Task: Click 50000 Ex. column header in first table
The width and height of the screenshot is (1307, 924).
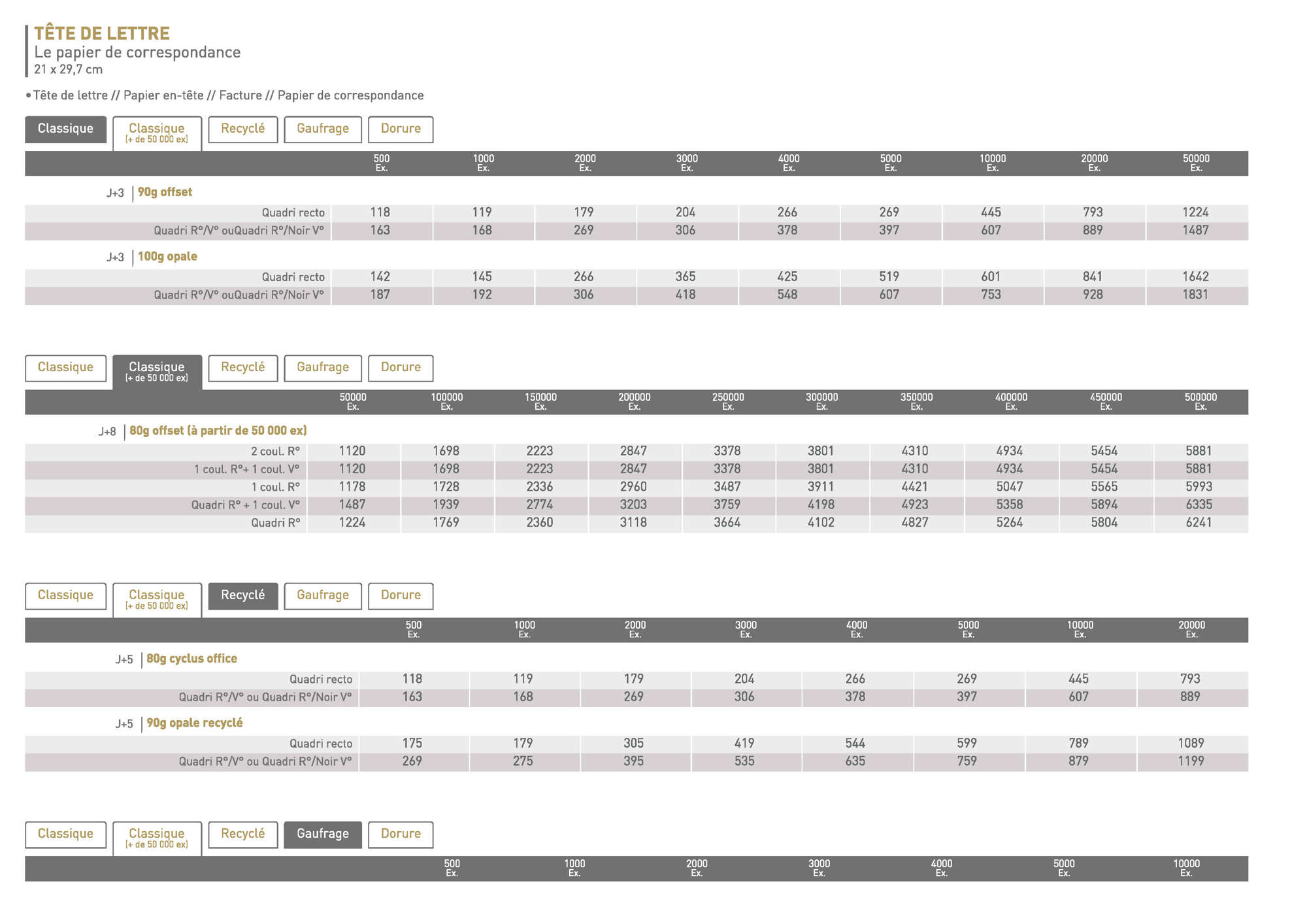Action: (x=1196, y=163)
